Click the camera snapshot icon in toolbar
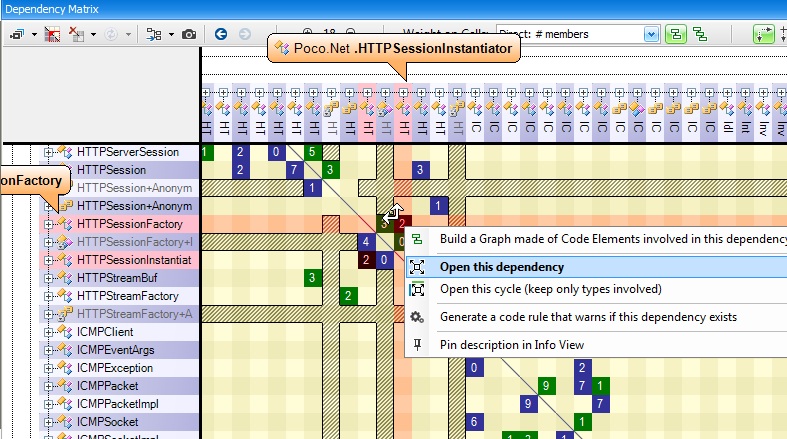 189,34
